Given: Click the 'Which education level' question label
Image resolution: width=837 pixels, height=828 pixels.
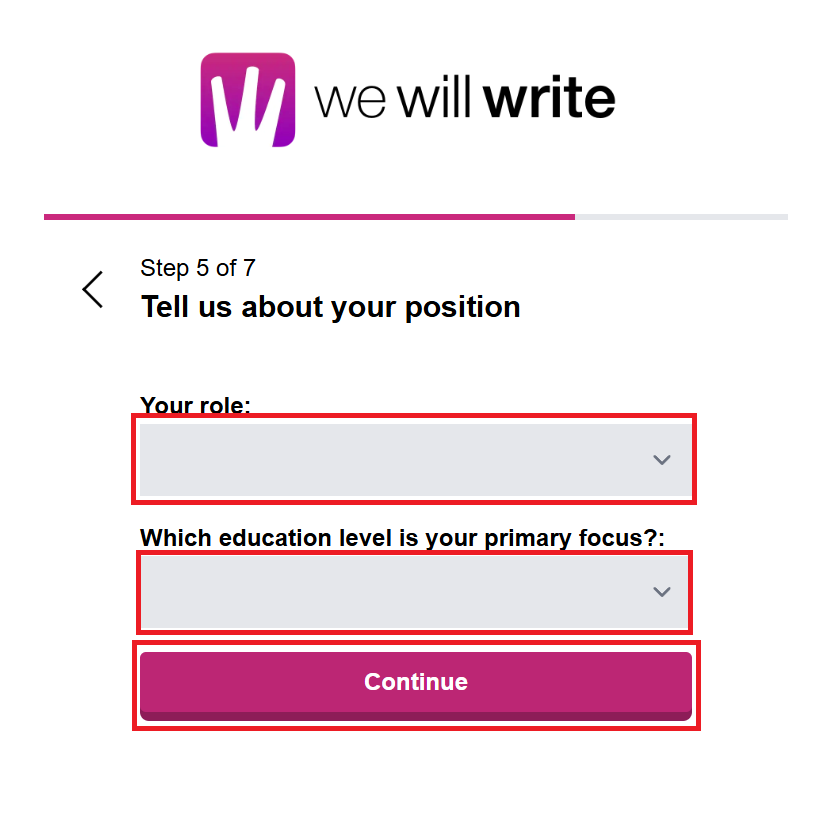Looking at the screenshot, I should click(x=402, y=538).
